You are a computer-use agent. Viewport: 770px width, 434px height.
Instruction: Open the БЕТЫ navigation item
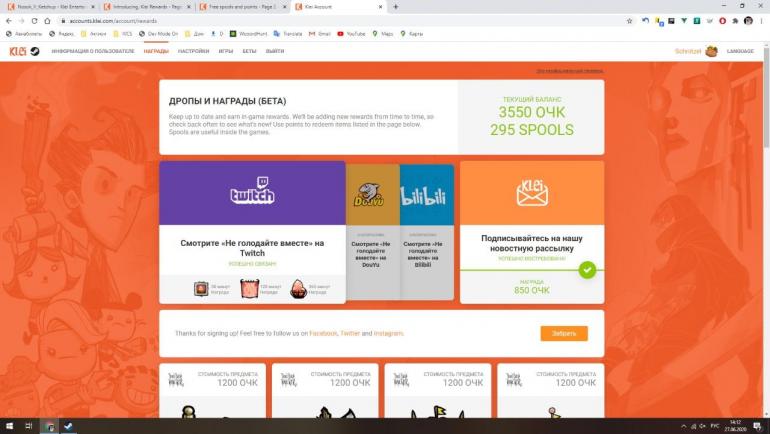click(x=249, y=51)
